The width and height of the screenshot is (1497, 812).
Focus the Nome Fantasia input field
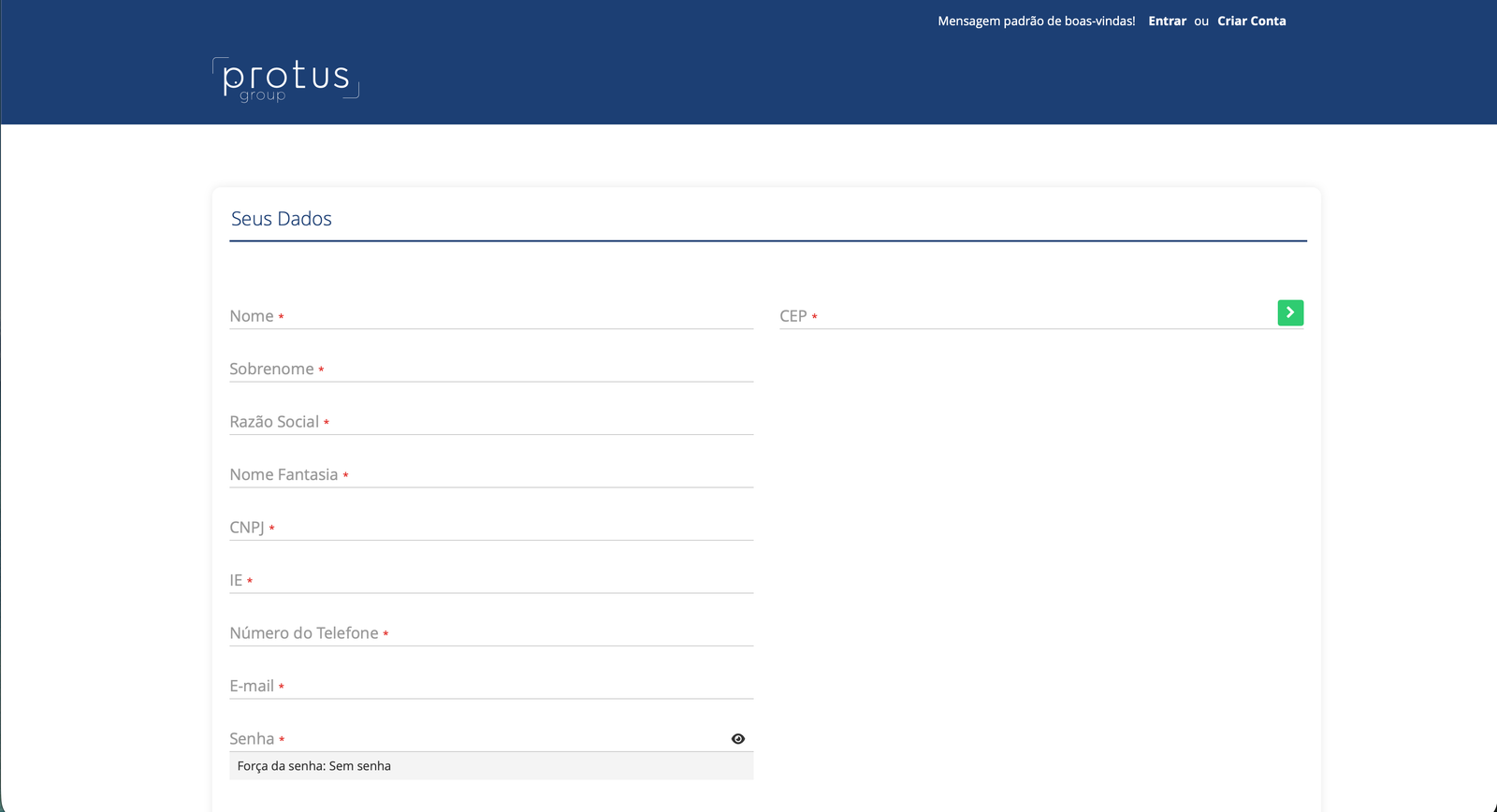(x=491, y=474)
